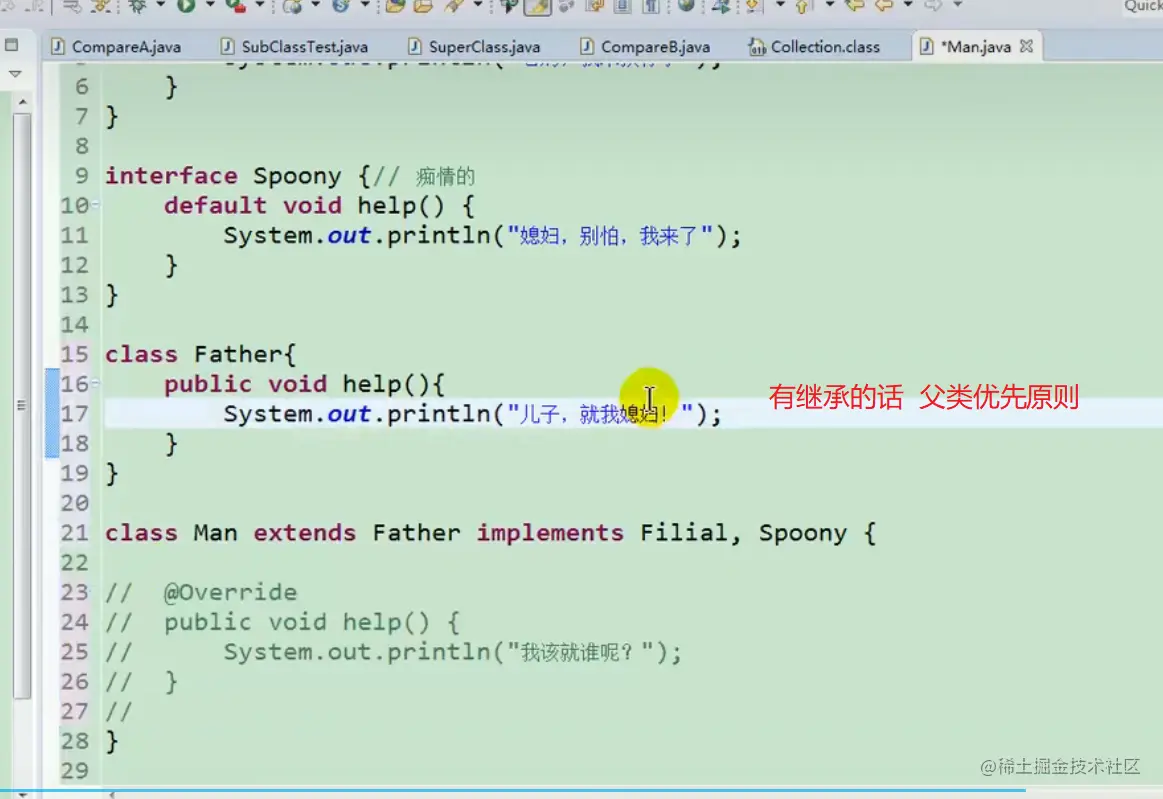The image size is (1163, 799).
Task: Click line number 17 in the gutter
Action: (x=74, y=413)
